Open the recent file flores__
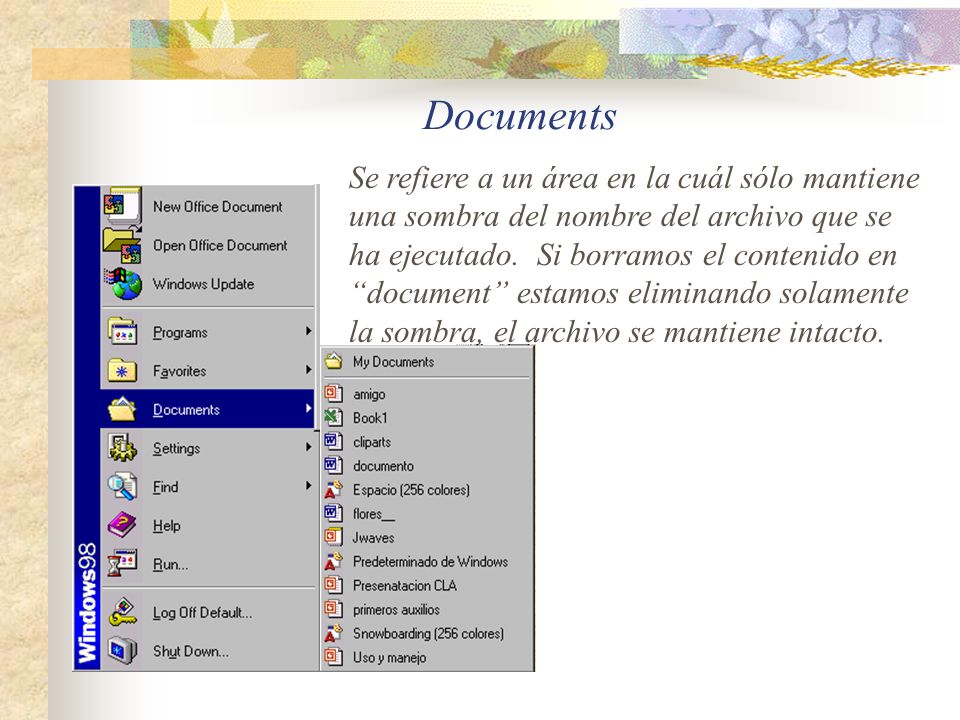 pyautogui.click(x=427, y=513)
